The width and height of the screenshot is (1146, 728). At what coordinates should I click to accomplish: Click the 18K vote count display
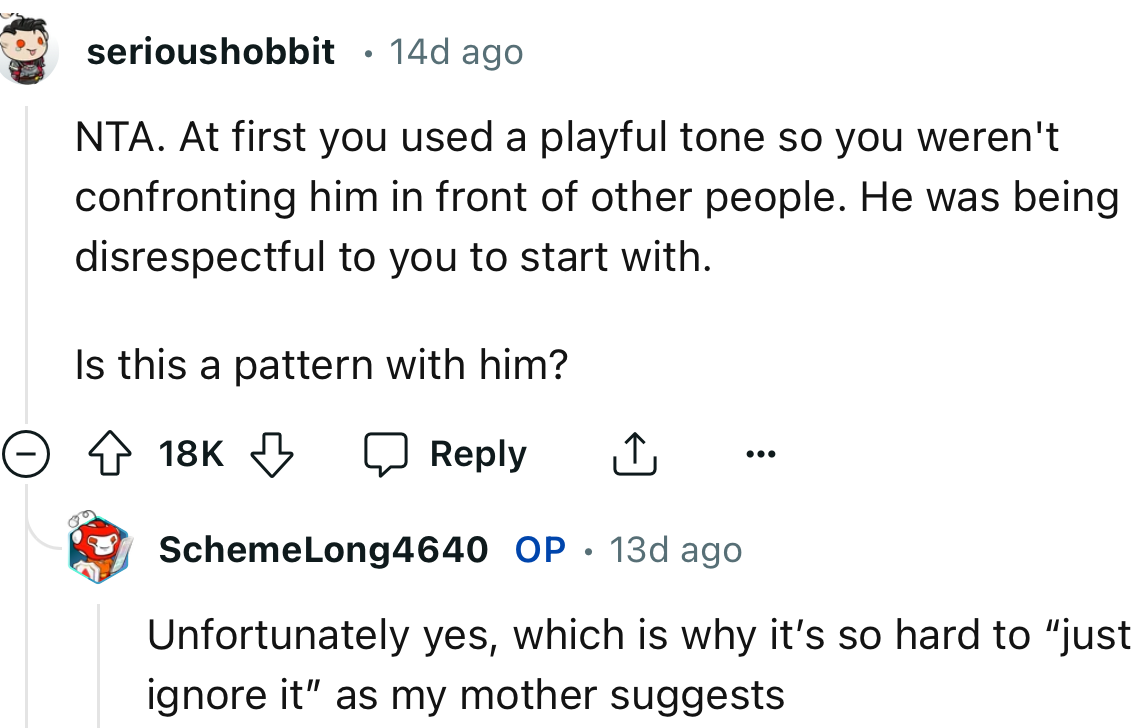(190, 453)
